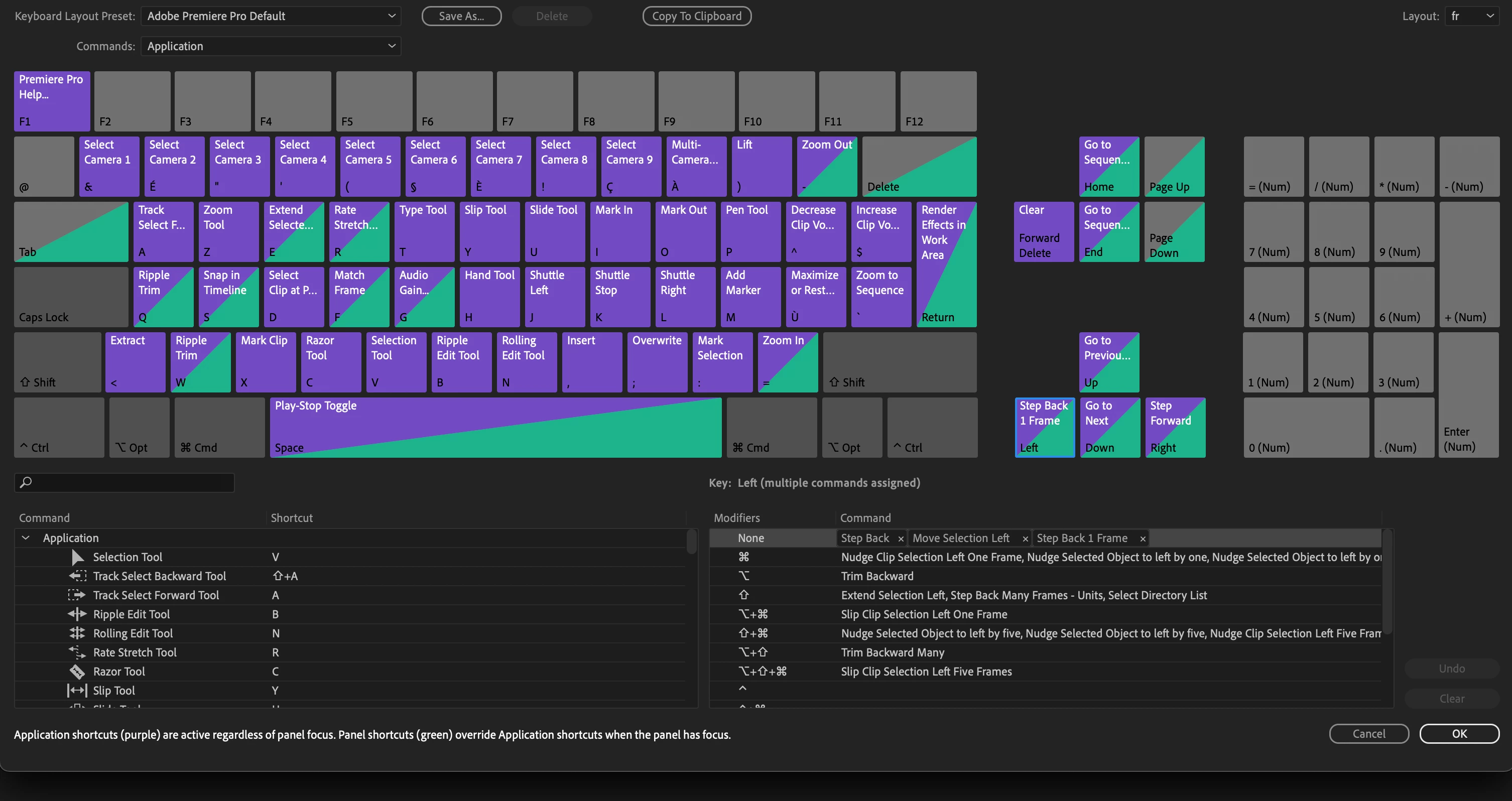Select the Play-Stop Toggle Space key
1512x801 pixels.
(x=495, y=427)
